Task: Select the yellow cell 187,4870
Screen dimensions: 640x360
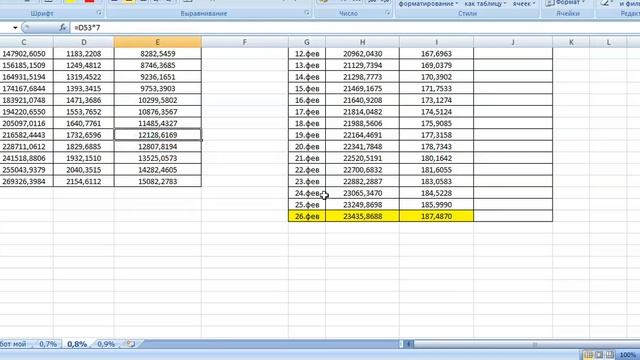Action: tap(436, 216)
